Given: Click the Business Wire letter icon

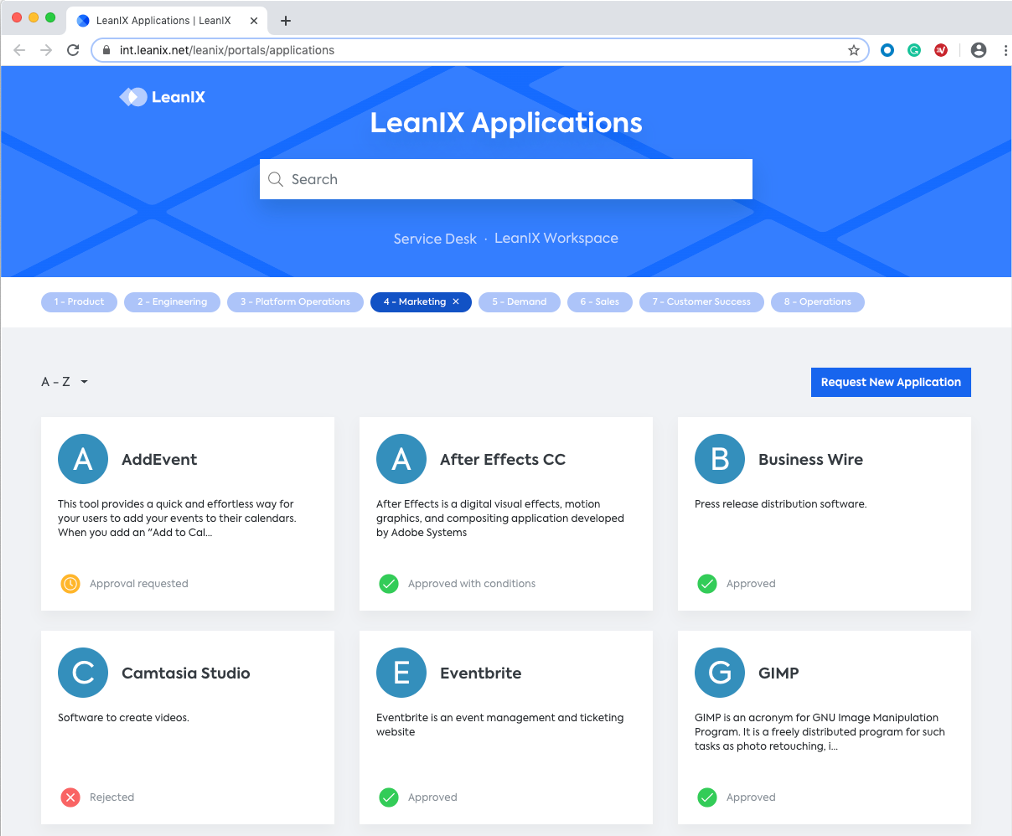Looking at the screenshot, I should click(719, 458).
